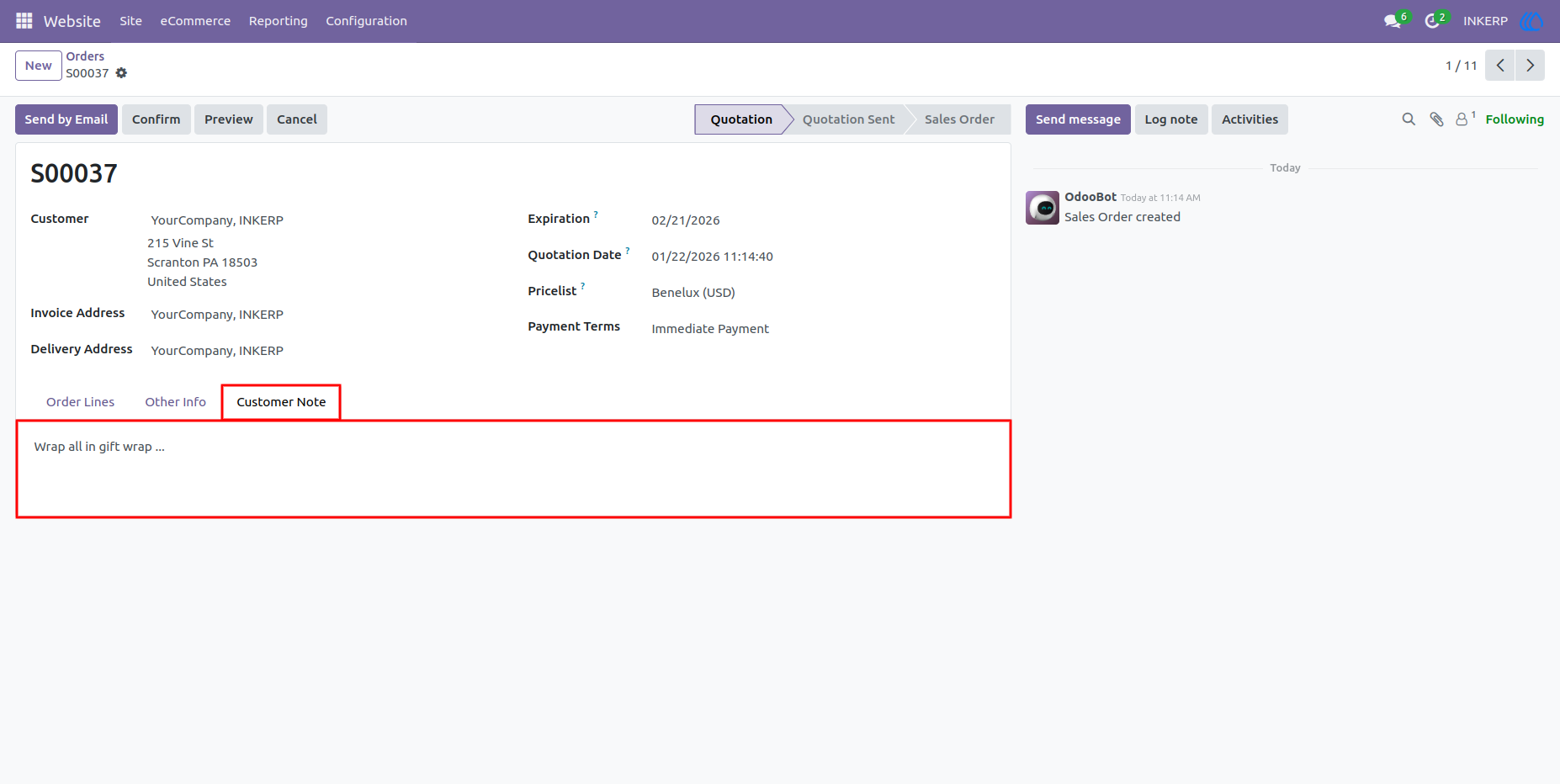Click the '215 Vine St' address line
The image size is (1560, 784).
pos(180,243)
